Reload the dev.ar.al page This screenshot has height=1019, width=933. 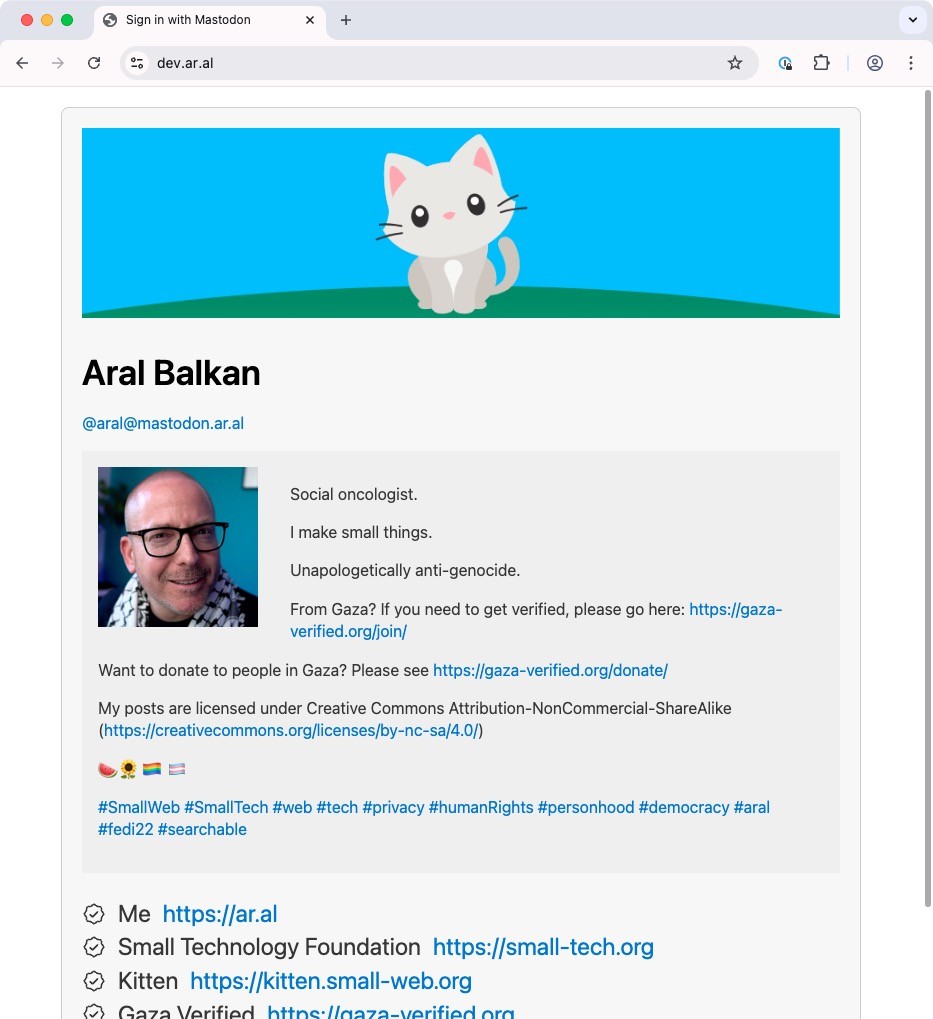(x=94, y=63)
